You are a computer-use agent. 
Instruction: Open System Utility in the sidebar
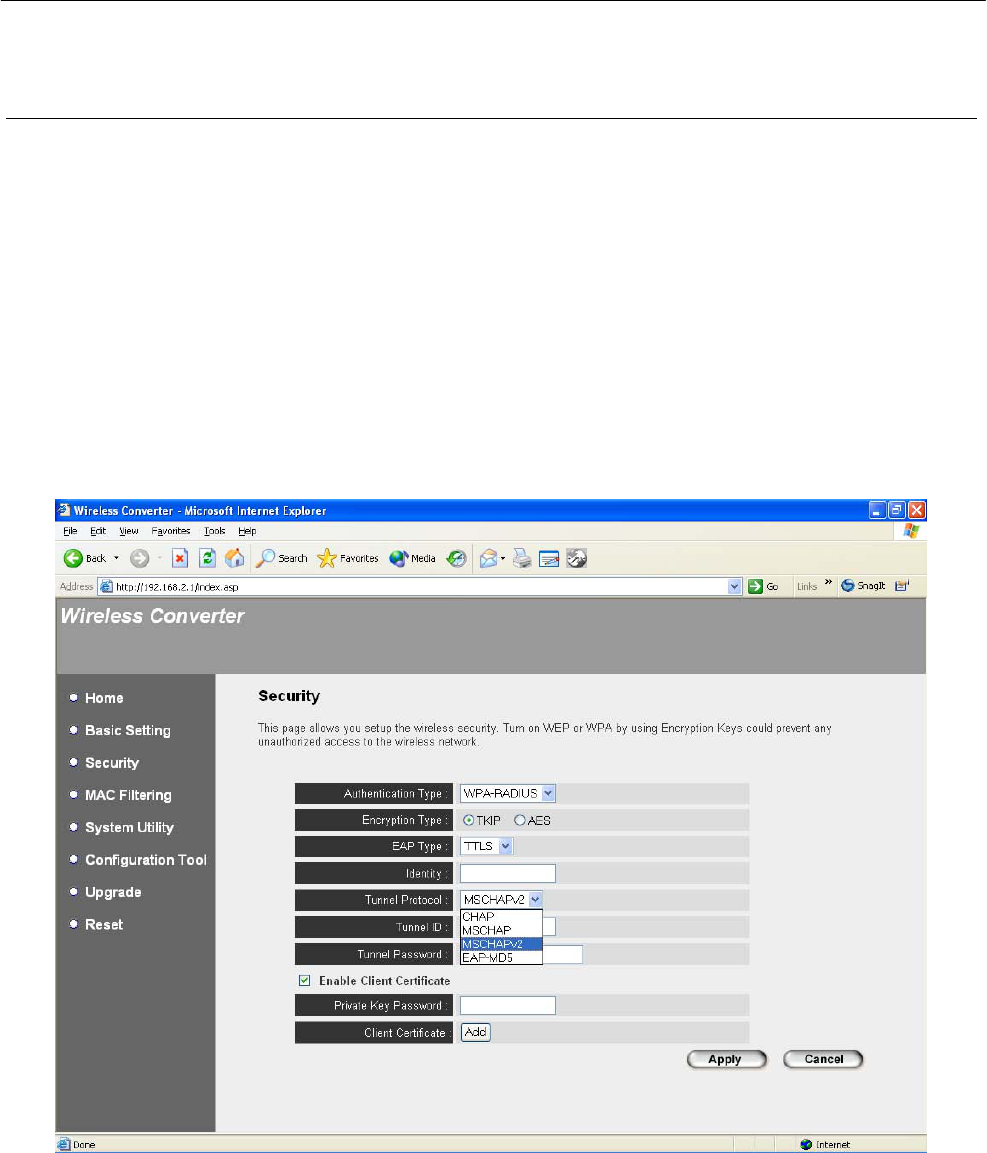pyautogui.click(x=129, y=827)
